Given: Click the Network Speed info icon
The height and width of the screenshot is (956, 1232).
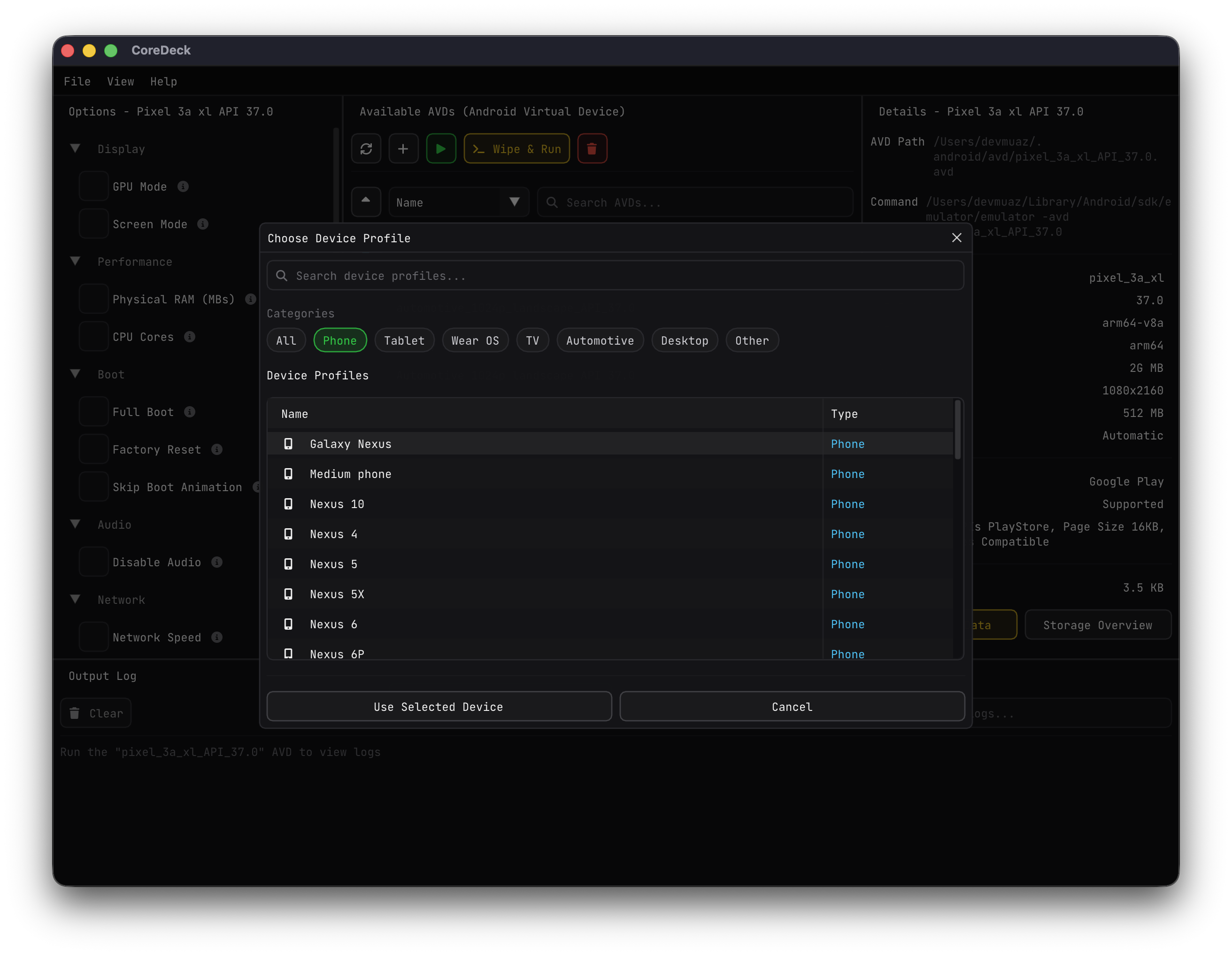Looking at the screenshot, I should [x=216, y=637].
